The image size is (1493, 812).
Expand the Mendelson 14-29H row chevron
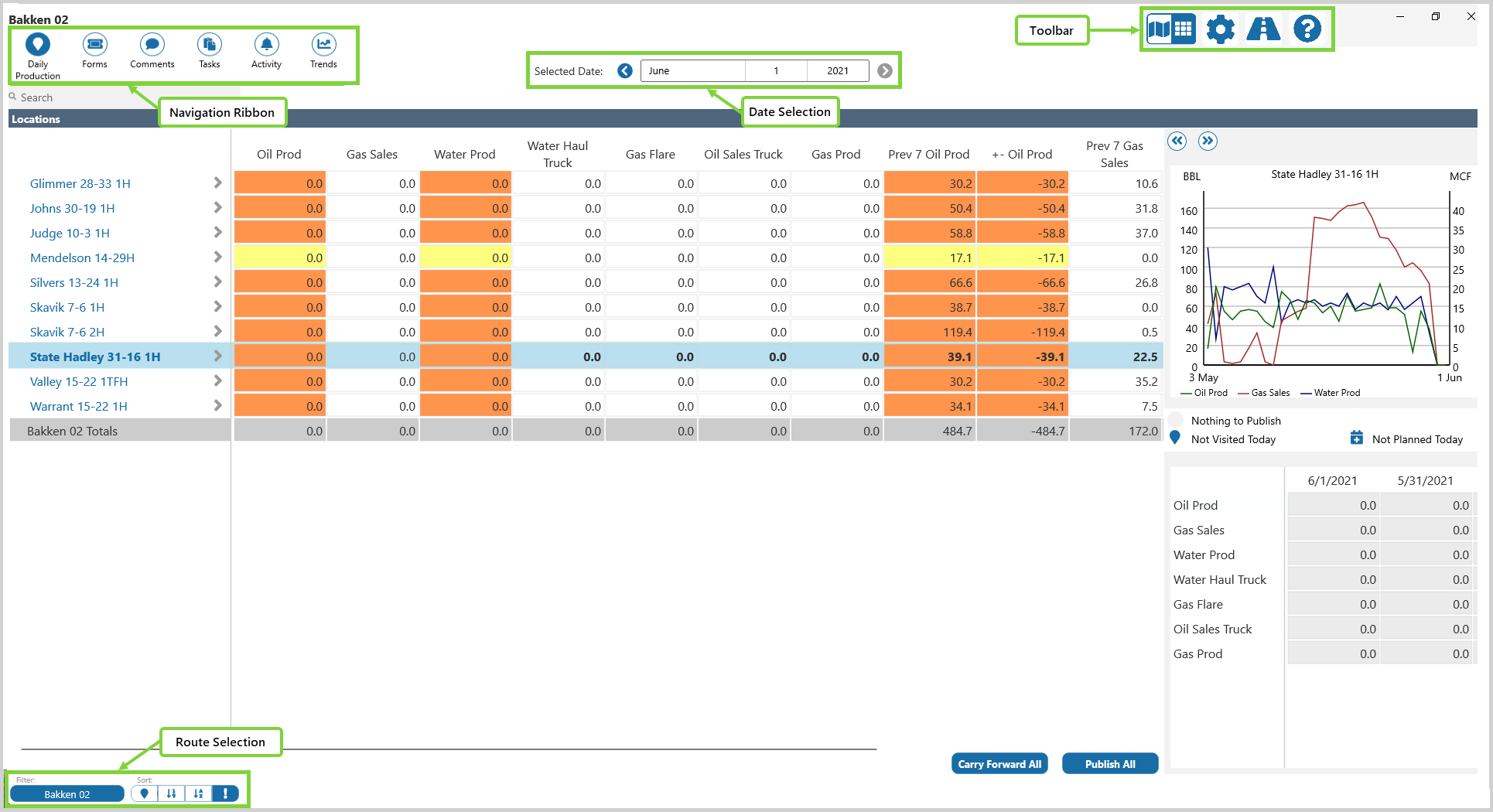pos(217,258)
